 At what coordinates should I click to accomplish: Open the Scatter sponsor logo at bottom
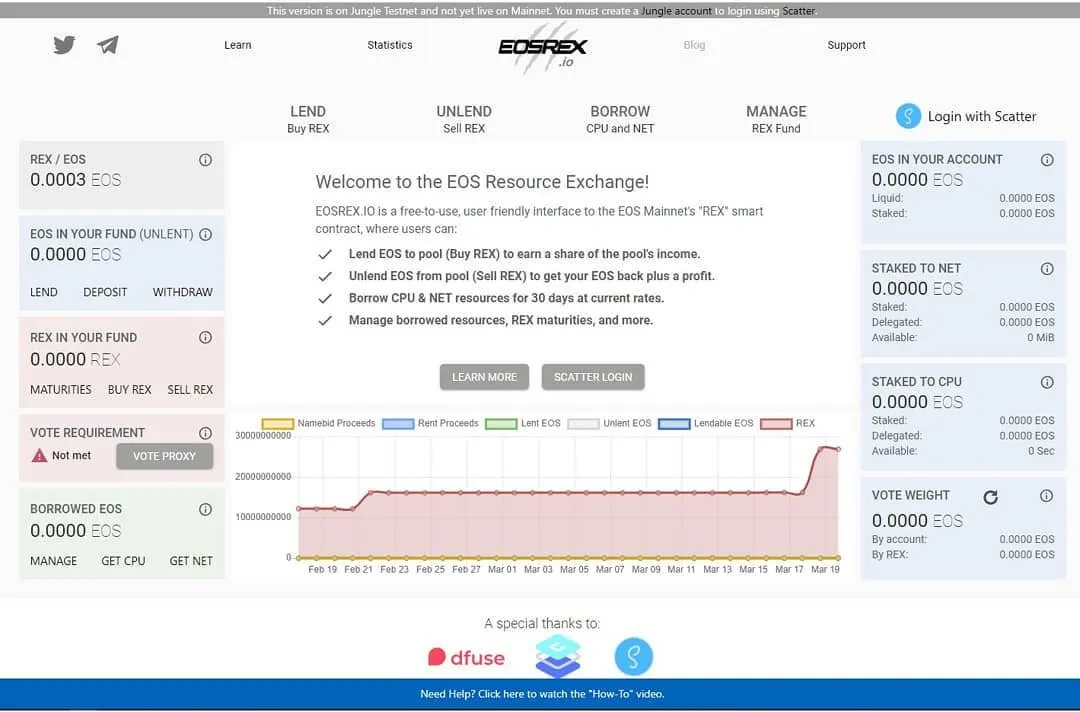(x=634, y=656)
